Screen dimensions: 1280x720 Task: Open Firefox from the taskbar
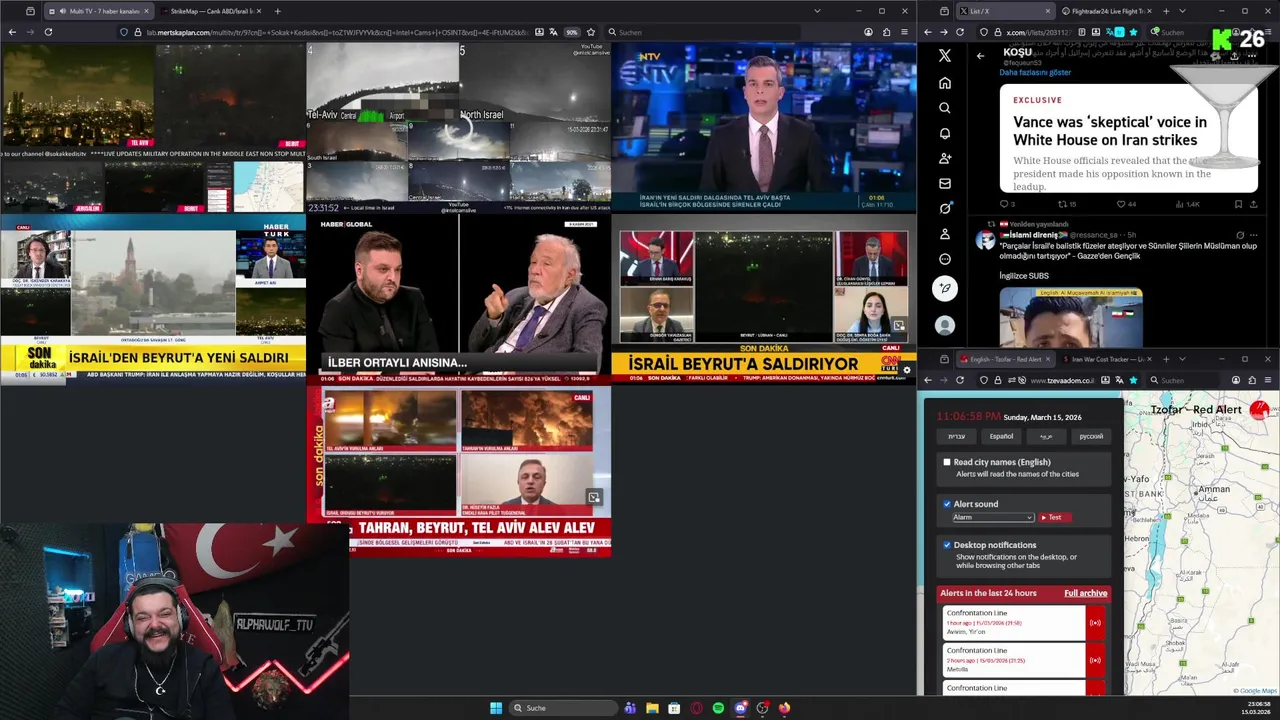(784, 708)
